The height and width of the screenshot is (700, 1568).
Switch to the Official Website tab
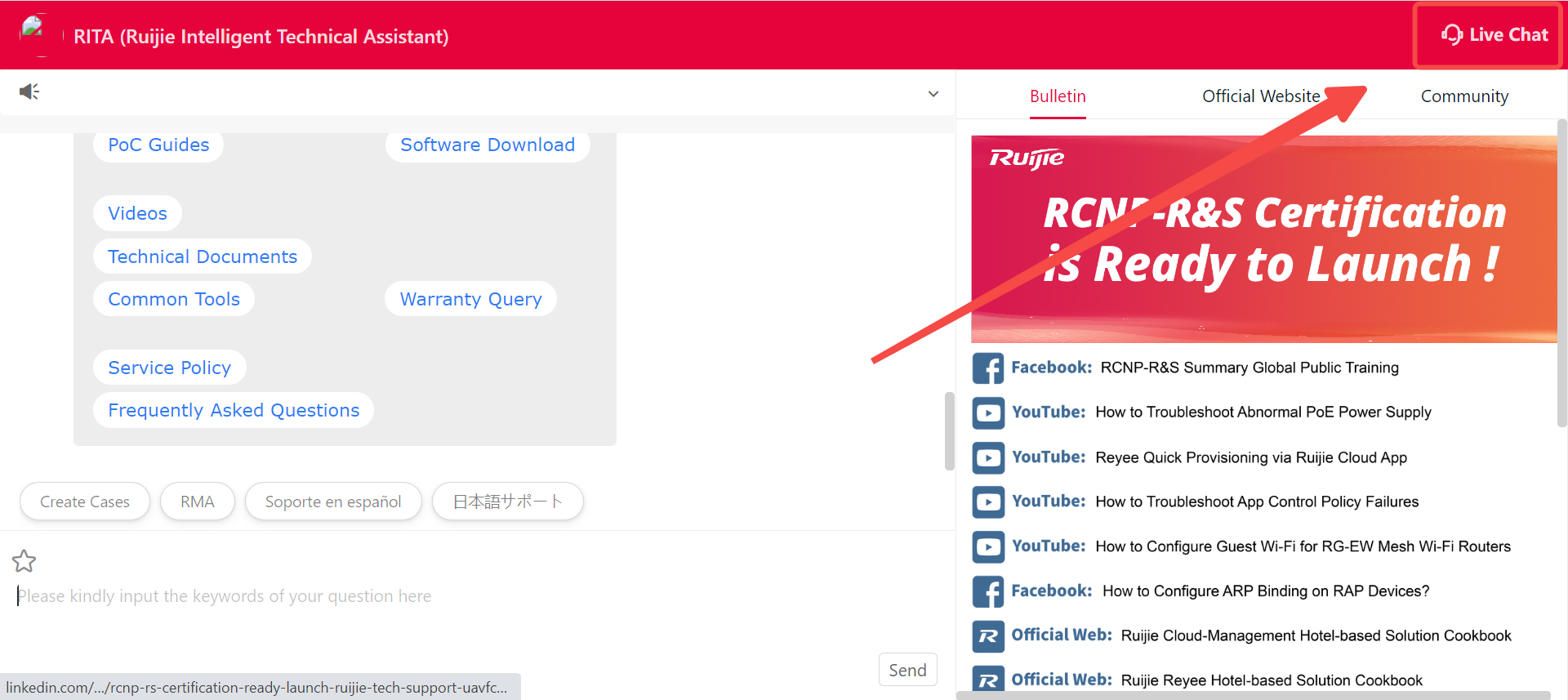(x=1261, y=96)
